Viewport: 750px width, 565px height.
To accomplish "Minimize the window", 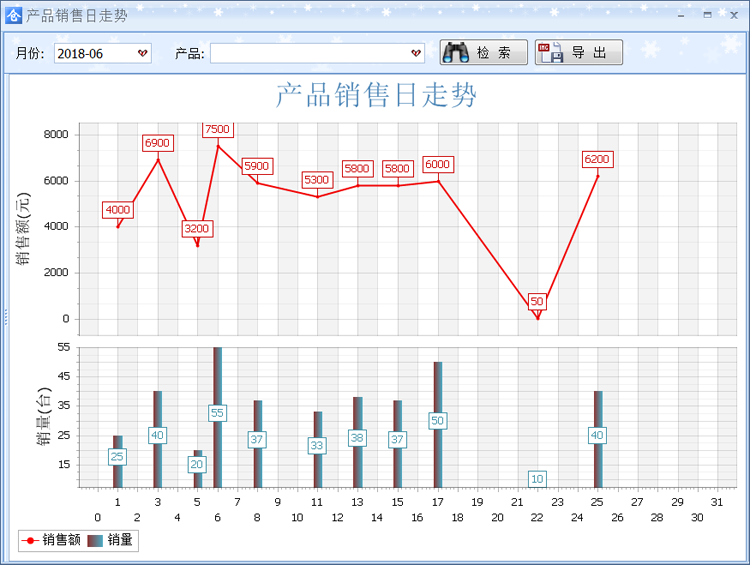I will (x=681, y=15).
